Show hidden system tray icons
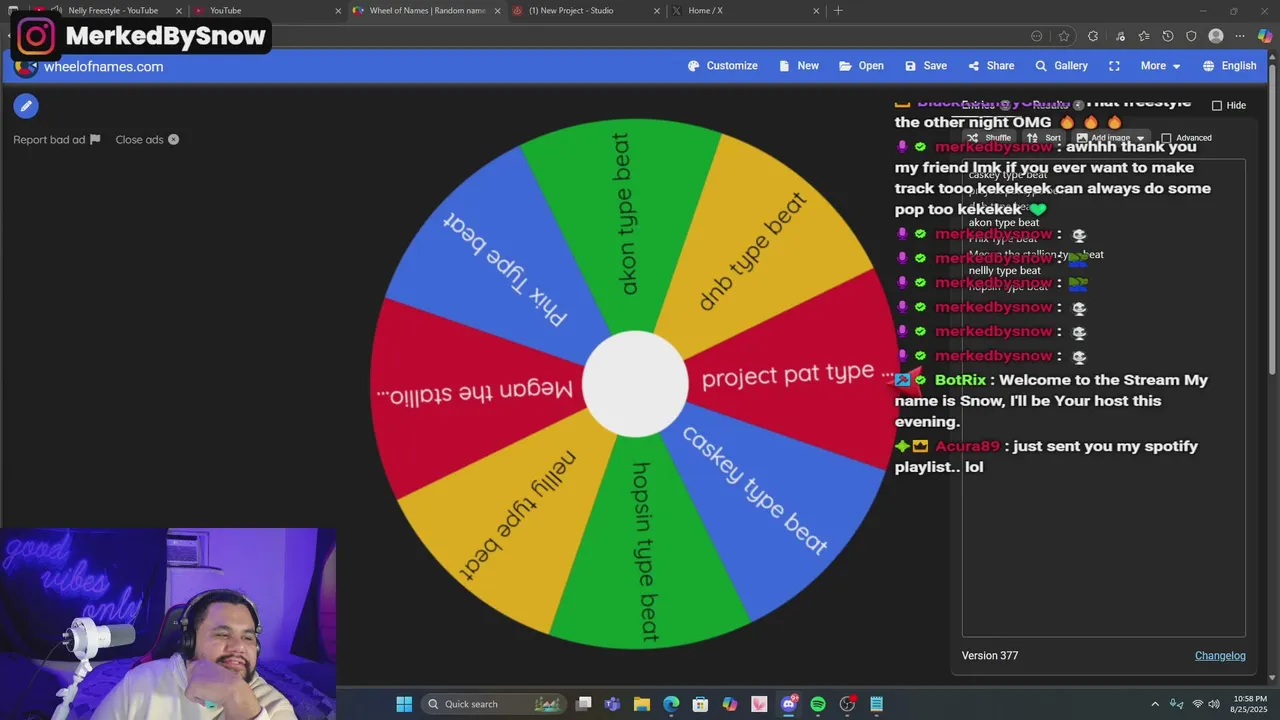 coord(1155,704)
